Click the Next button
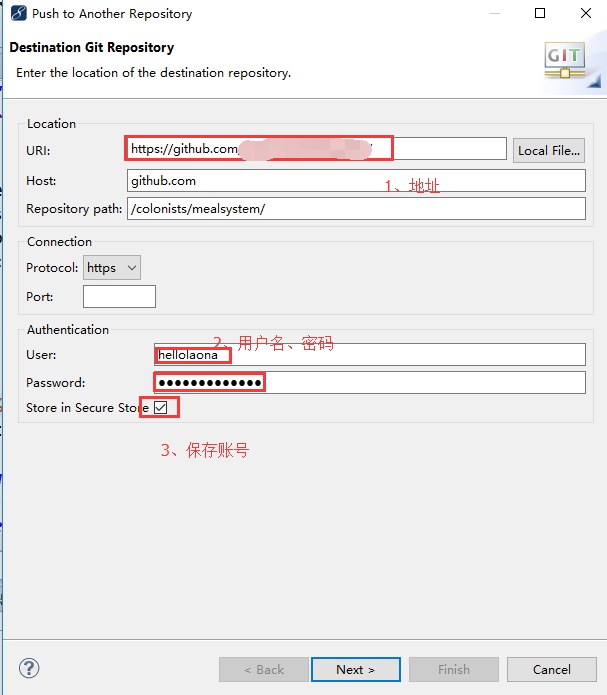The width and height of the screenshot is (607, 695). pyautogui.click(x=356, y=669)
